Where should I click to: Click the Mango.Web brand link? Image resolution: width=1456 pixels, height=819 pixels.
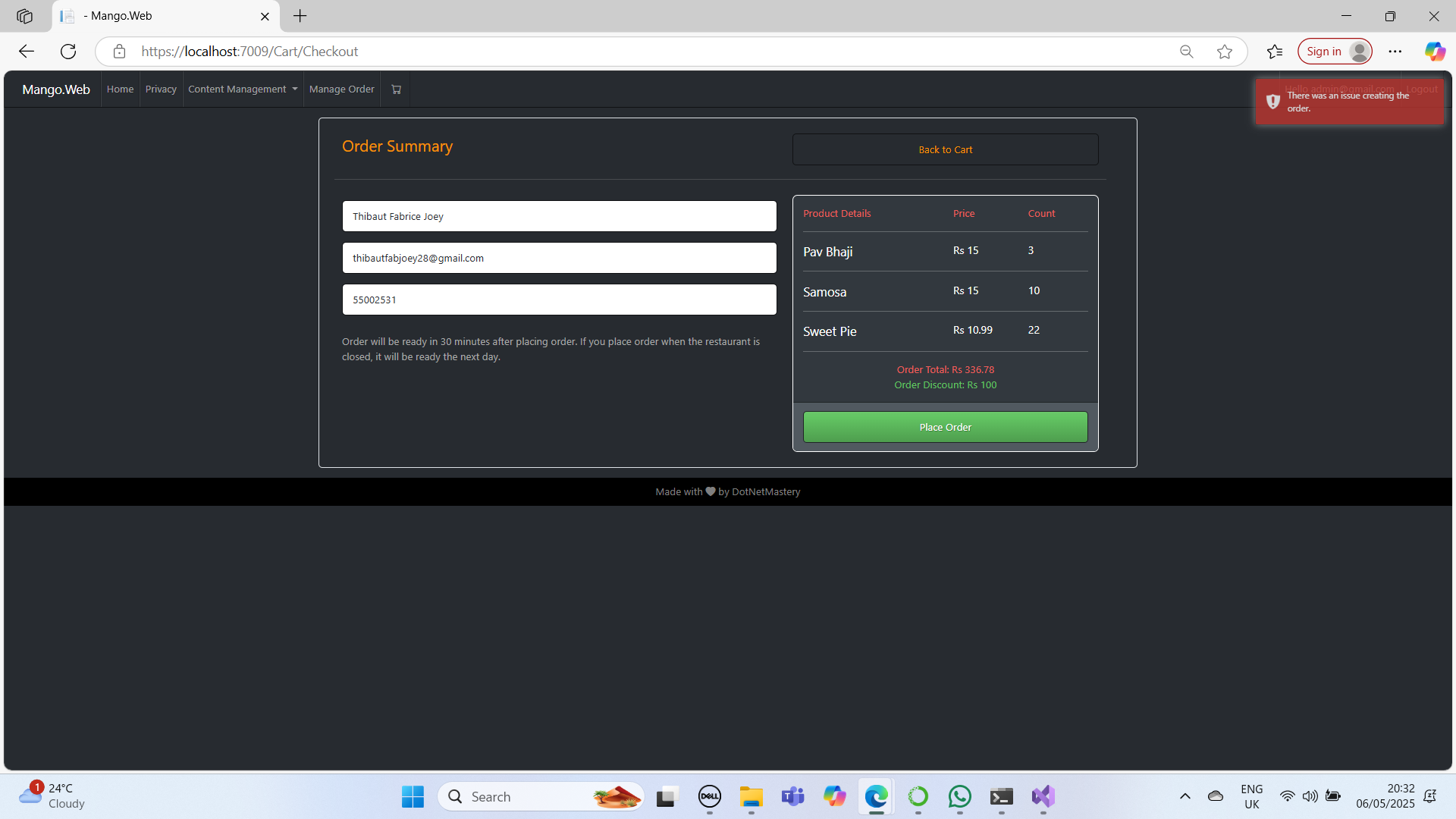[x=56, y=89]
